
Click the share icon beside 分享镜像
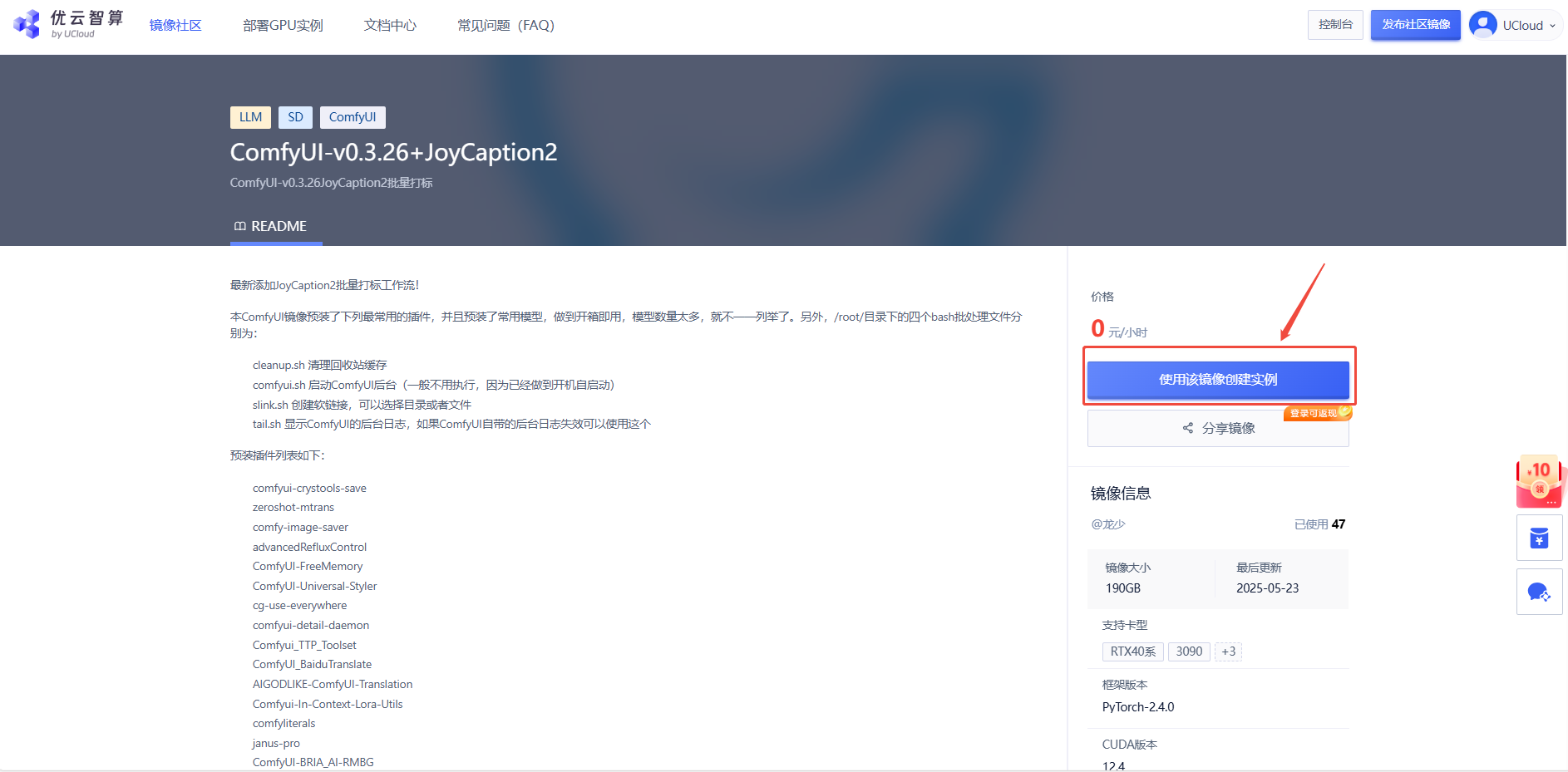pyautogui.click(x=1188, y=428)
